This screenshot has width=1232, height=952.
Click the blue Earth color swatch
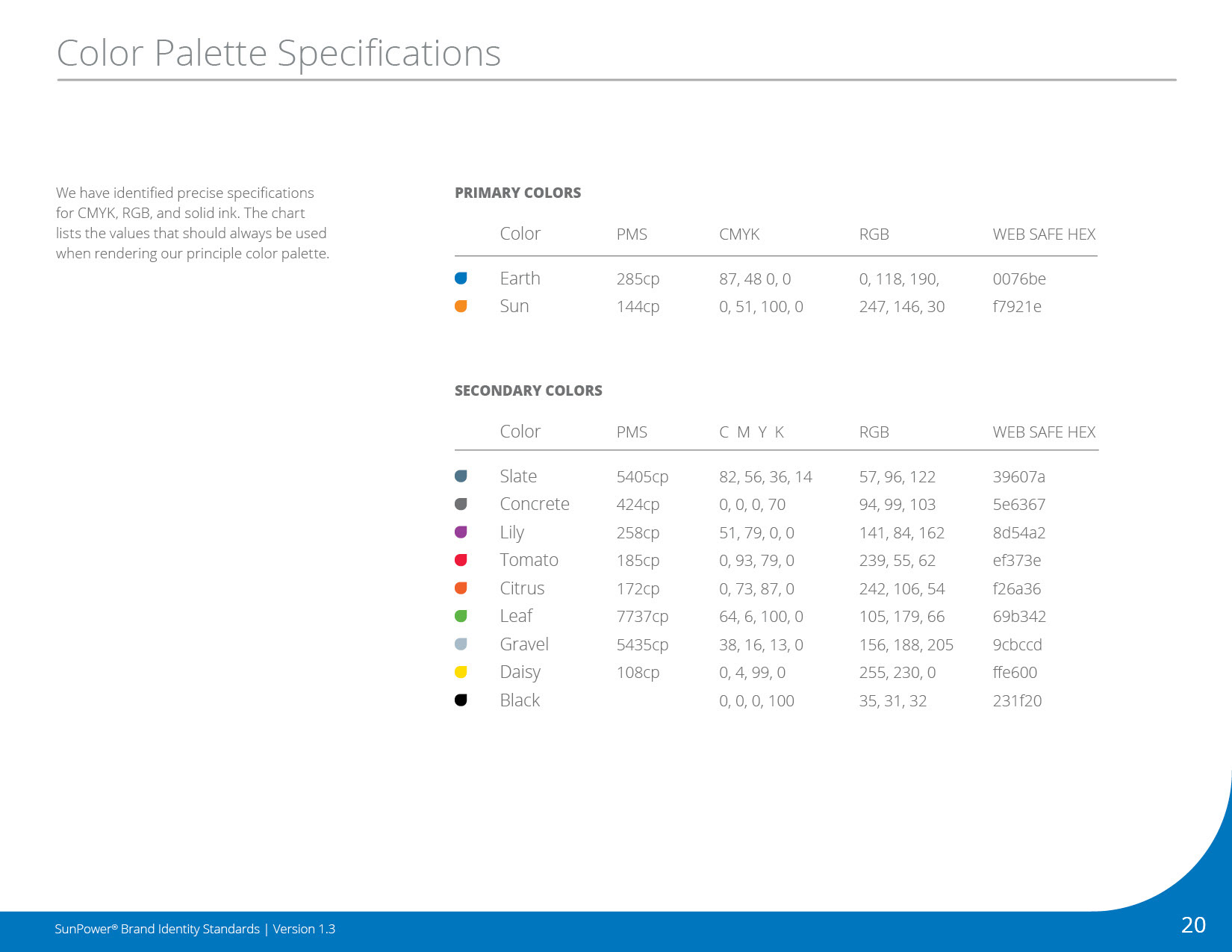[x=461, y=279]
